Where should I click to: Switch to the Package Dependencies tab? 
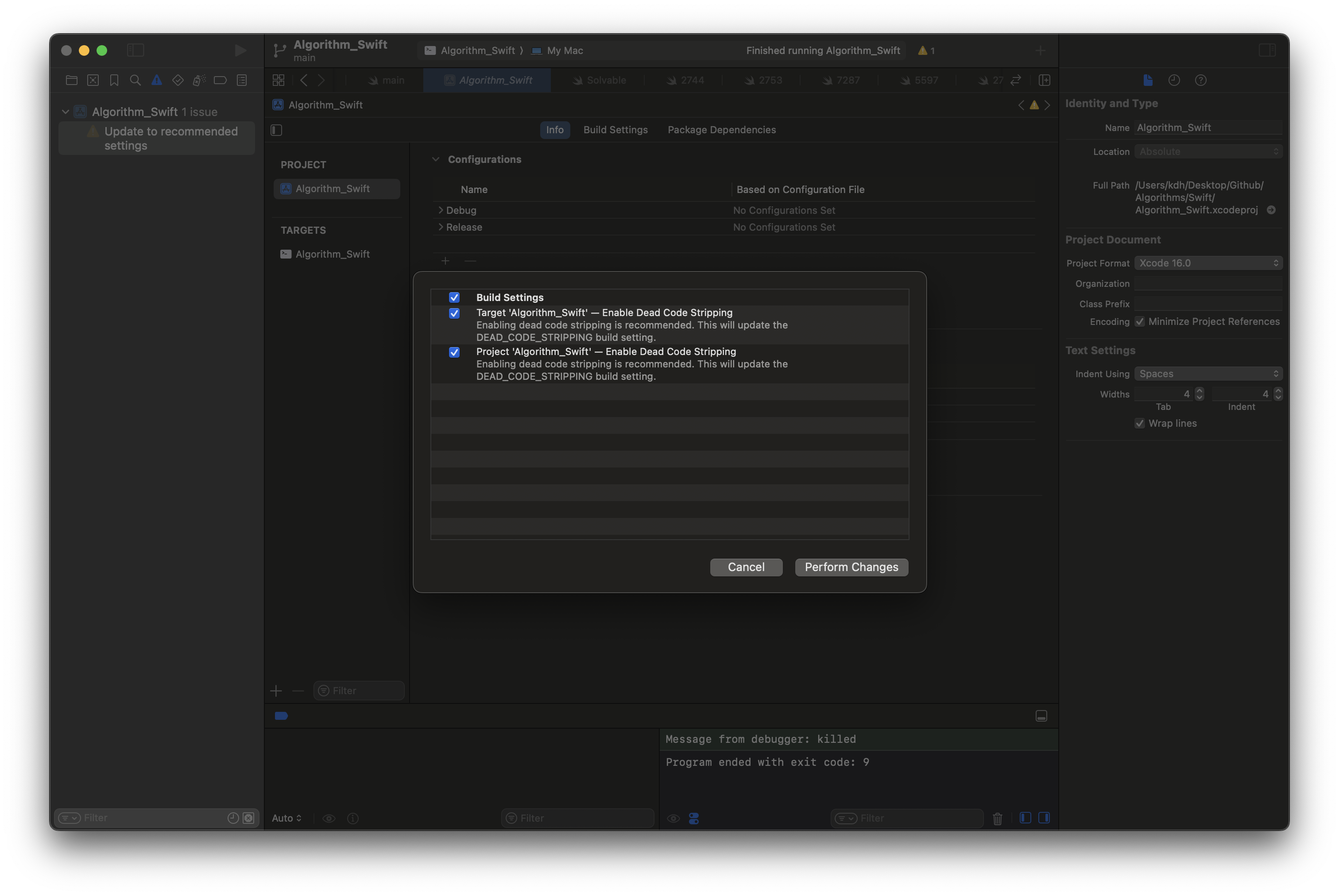[721, 130]
